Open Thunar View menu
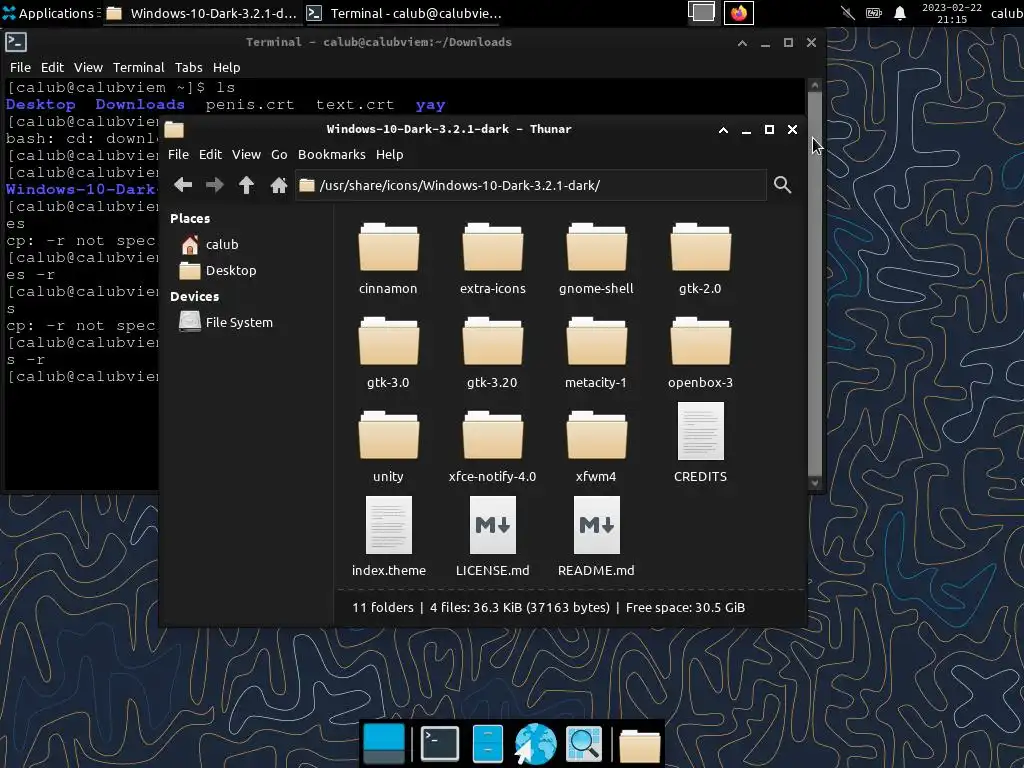 pyautogui.click(x=246, y=155)
